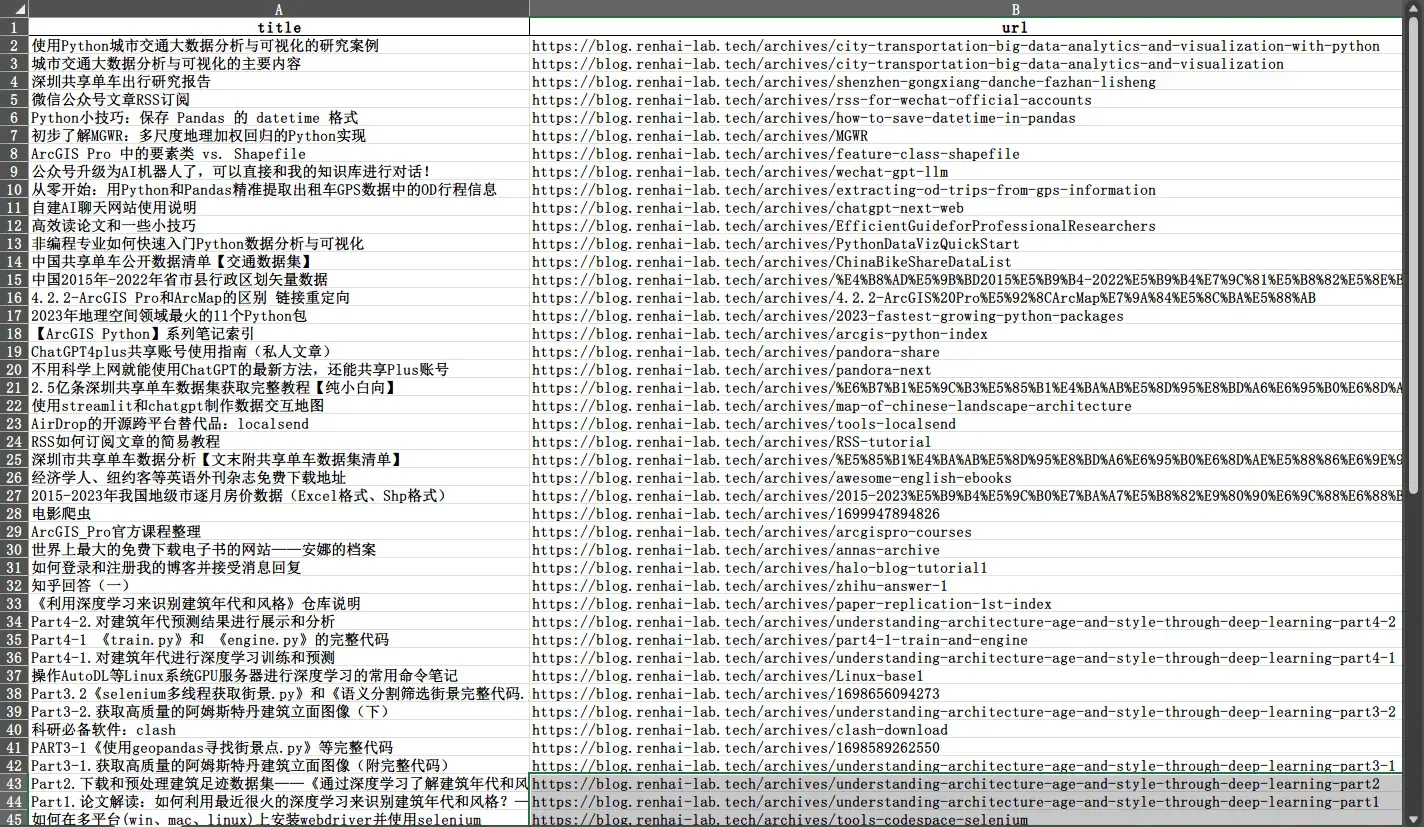Image resolution: width=1424 pixels, height=827 pixels.
Task: Click the URL ending 'extracting-od-trips-from-gps-information'
Action: 844,190
